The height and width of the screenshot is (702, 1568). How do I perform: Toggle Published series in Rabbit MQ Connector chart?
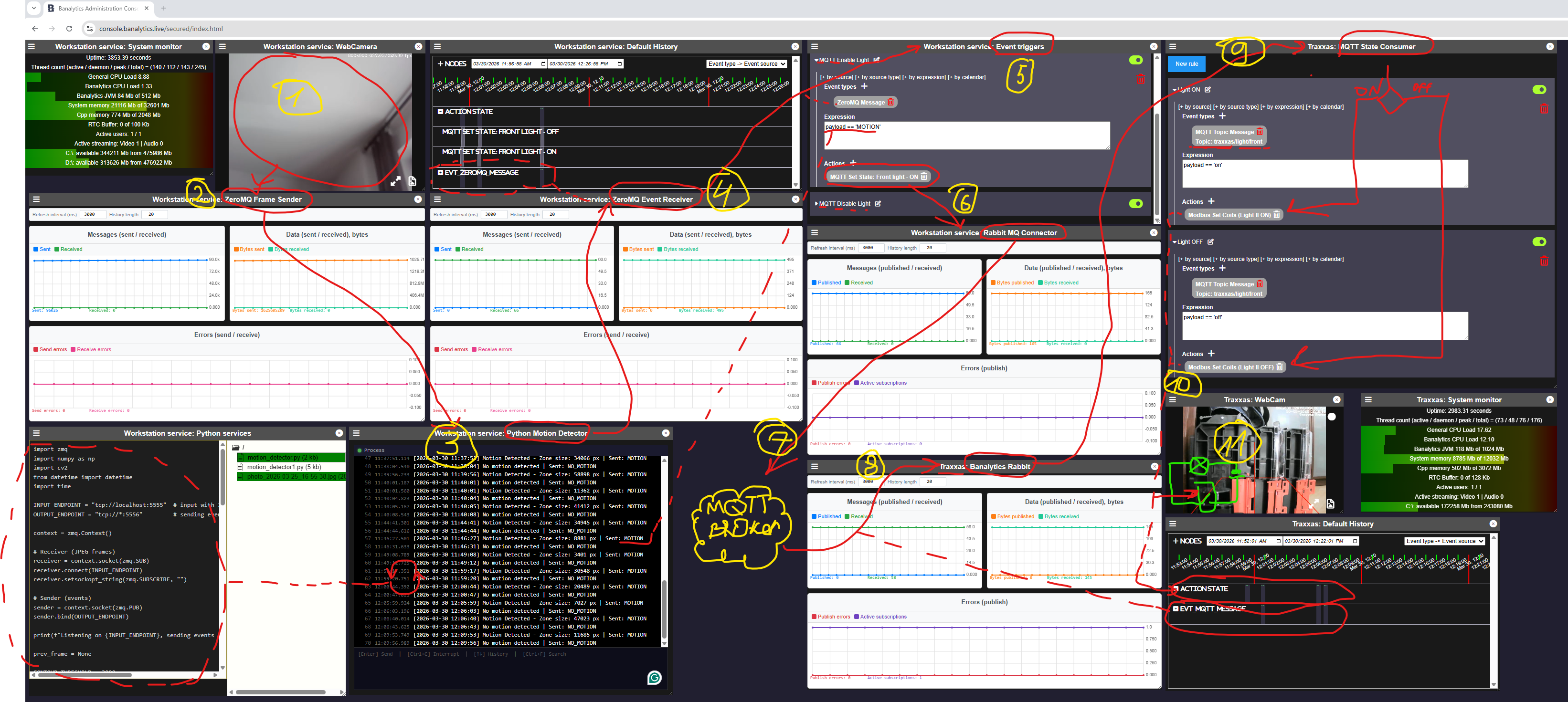click(x=826, y=283)
